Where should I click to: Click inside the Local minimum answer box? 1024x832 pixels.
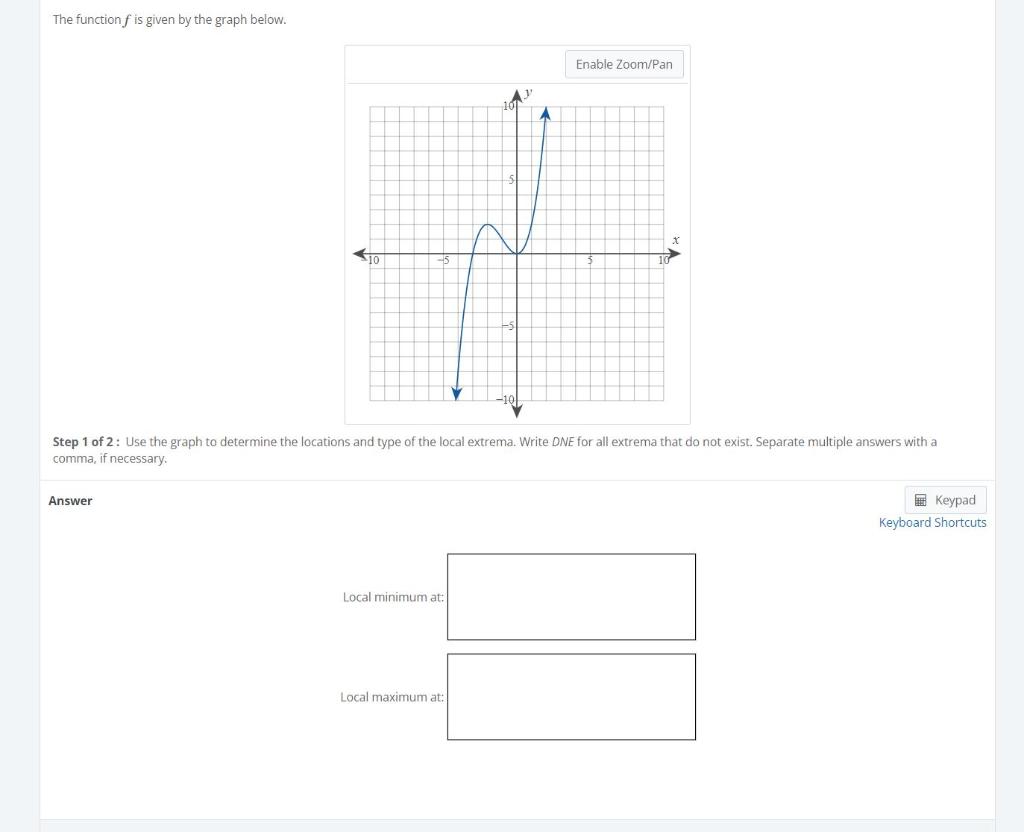(x=571, y=596)
